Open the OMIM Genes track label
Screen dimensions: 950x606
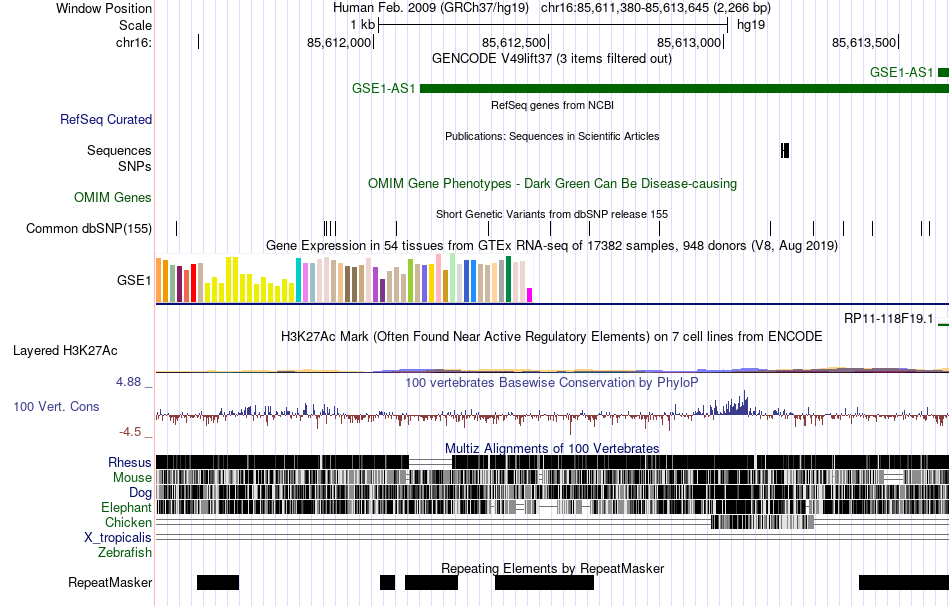click(113, 198)
